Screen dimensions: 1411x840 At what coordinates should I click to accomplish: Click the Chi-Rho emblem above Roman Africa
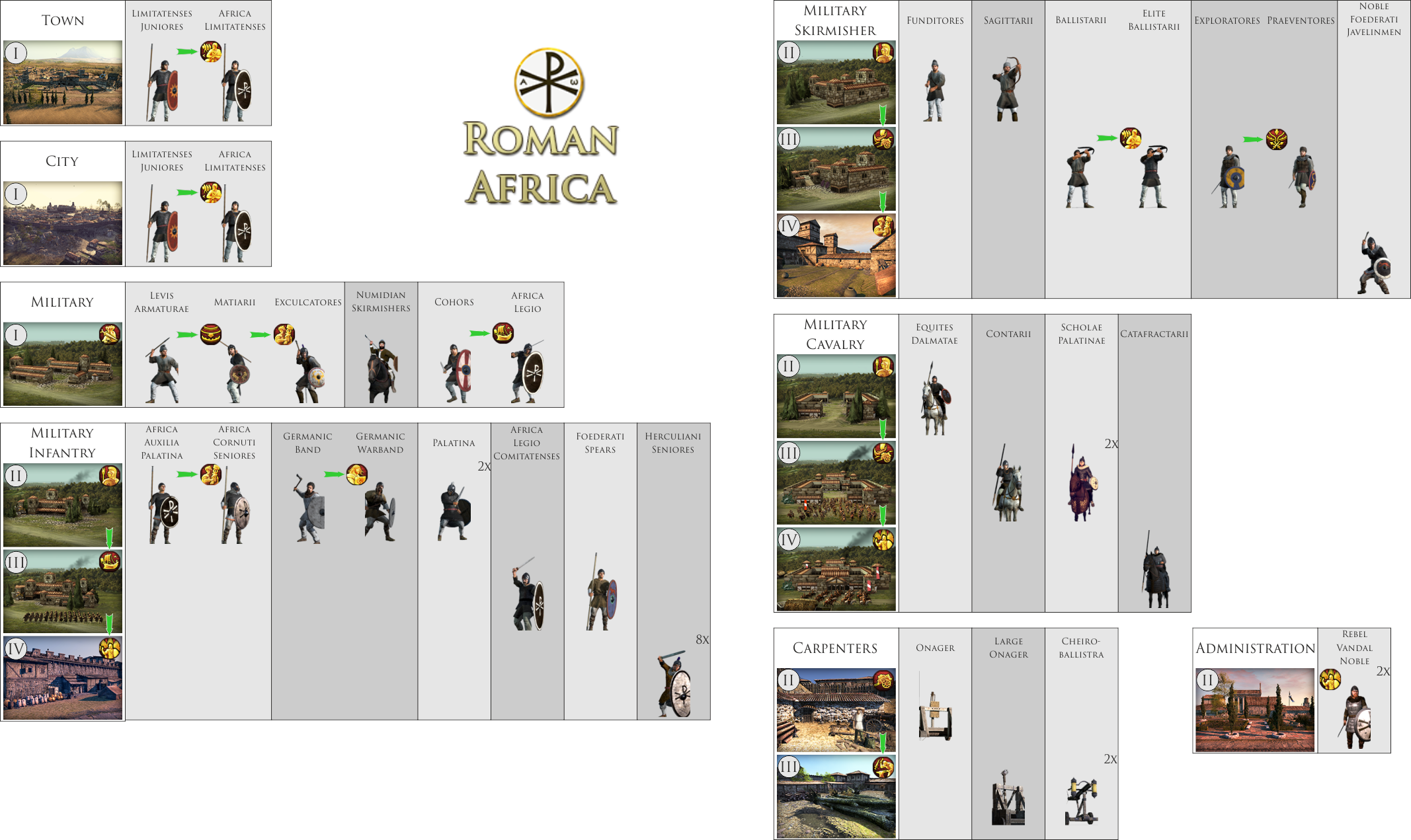tap(549, 83)
